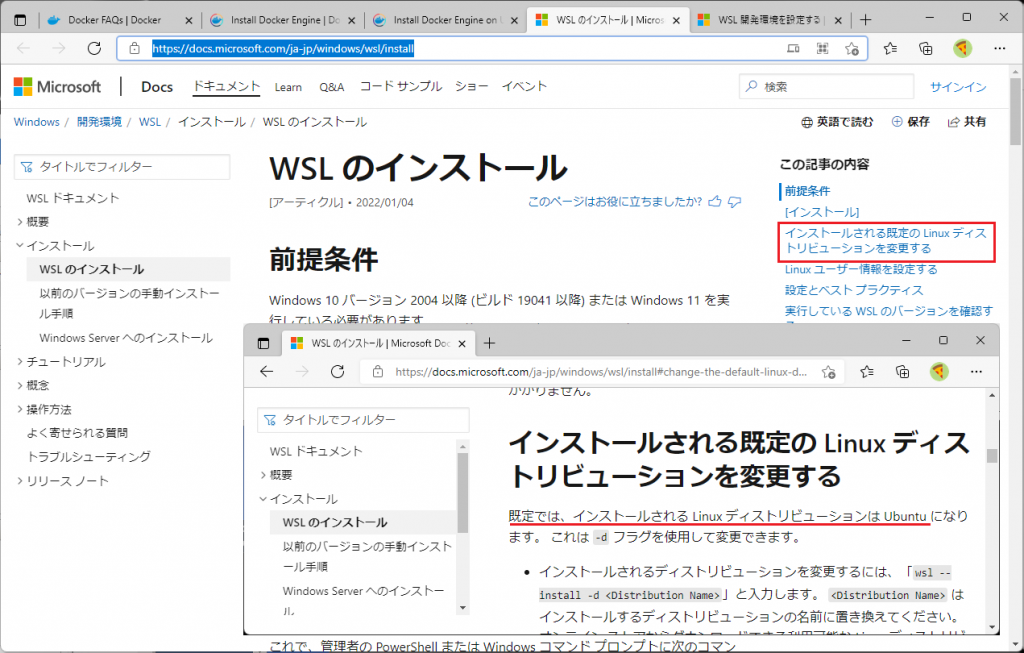Click thumbs up feedback icon

point(715,202)
